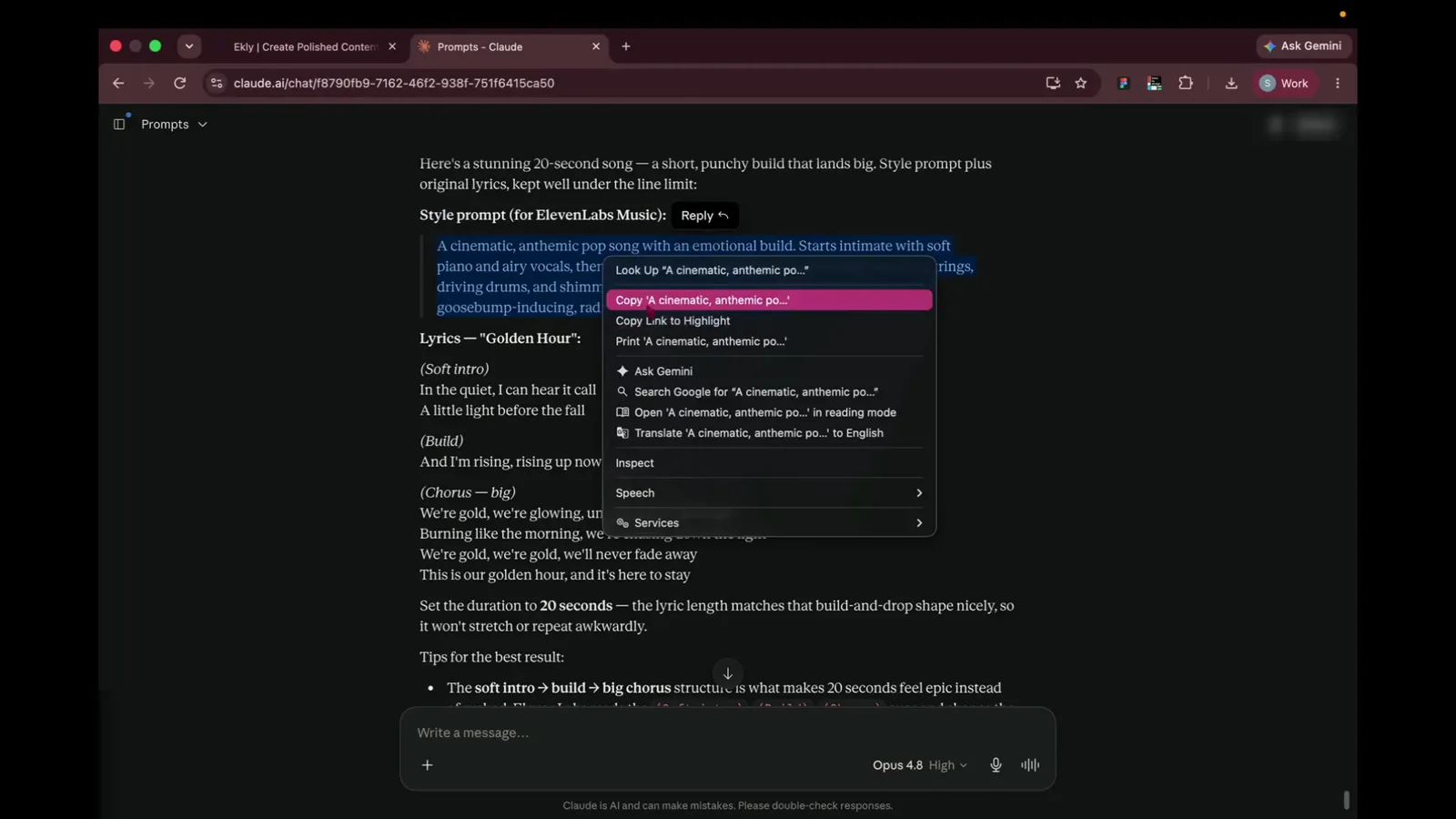Select Copy 'A cinematic, anthemic po…' menu entry
This screenshot has width=1456, height=819.
[769, 300]
